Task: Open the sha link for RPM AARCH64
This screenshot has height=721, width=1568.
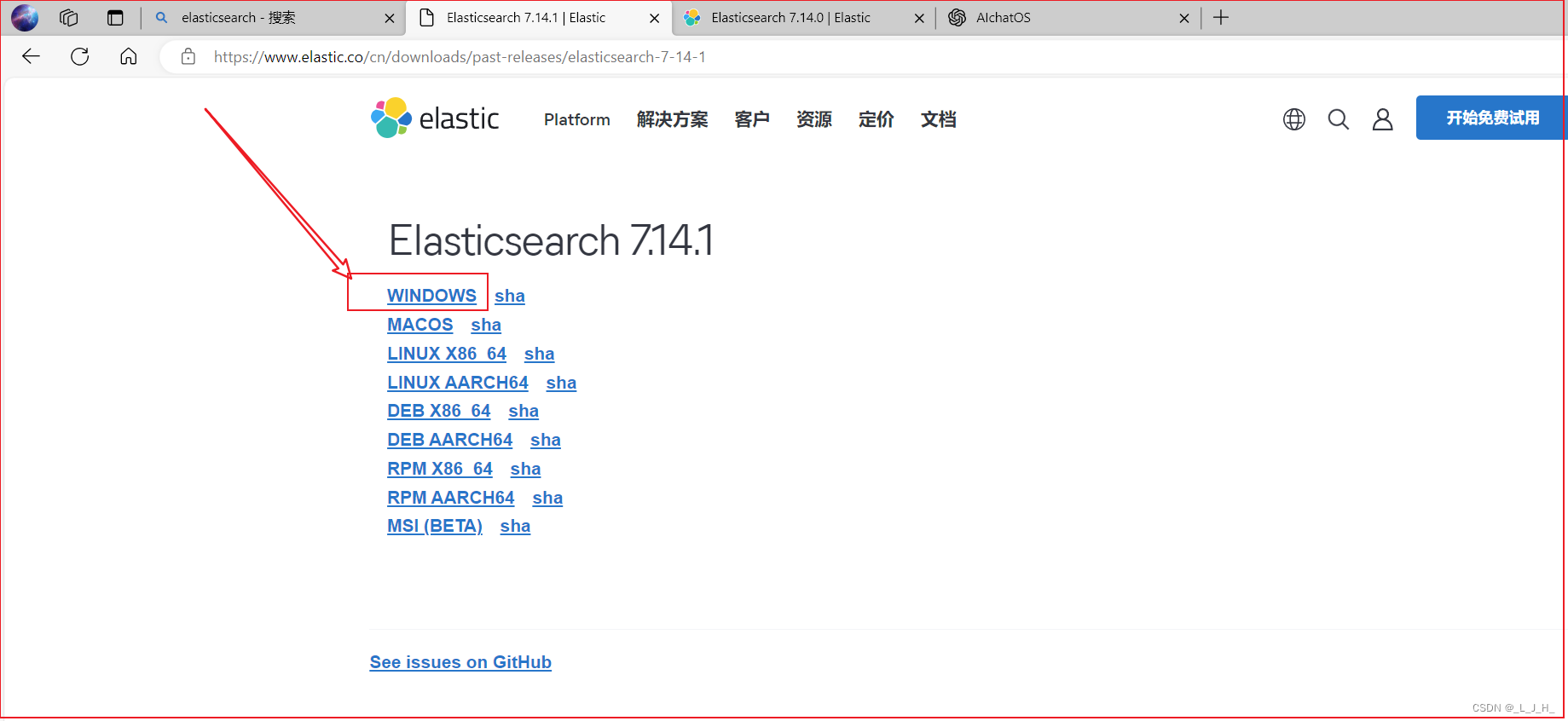Action: tap(548, 498)
